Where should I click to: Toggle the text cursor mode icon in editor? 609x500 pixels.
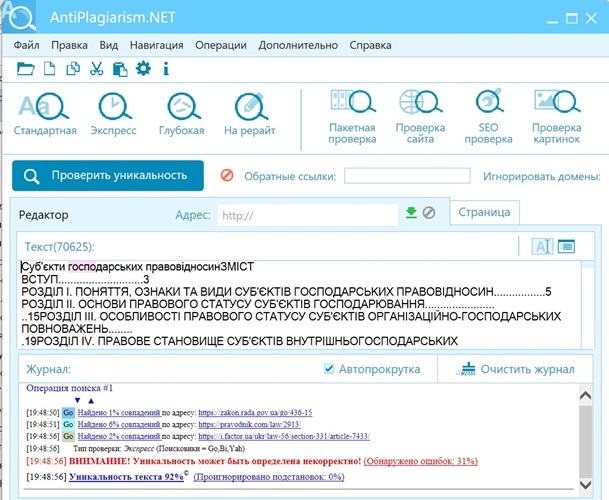542,246
